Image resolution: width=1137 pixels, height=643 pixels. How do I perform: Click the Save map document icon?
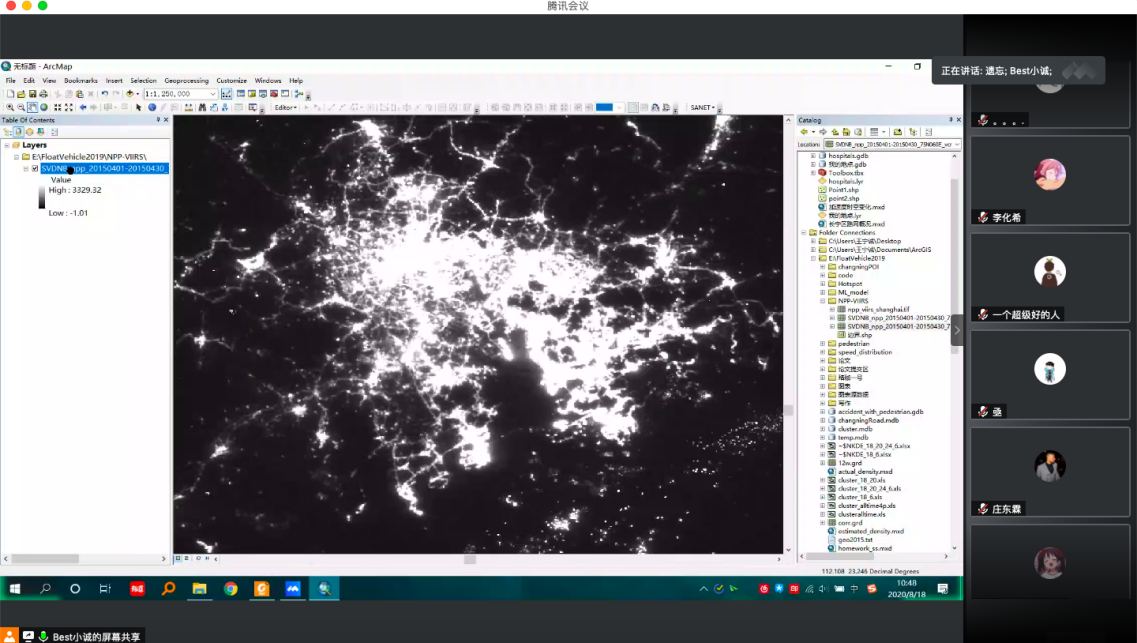click(x=32, y=94)
